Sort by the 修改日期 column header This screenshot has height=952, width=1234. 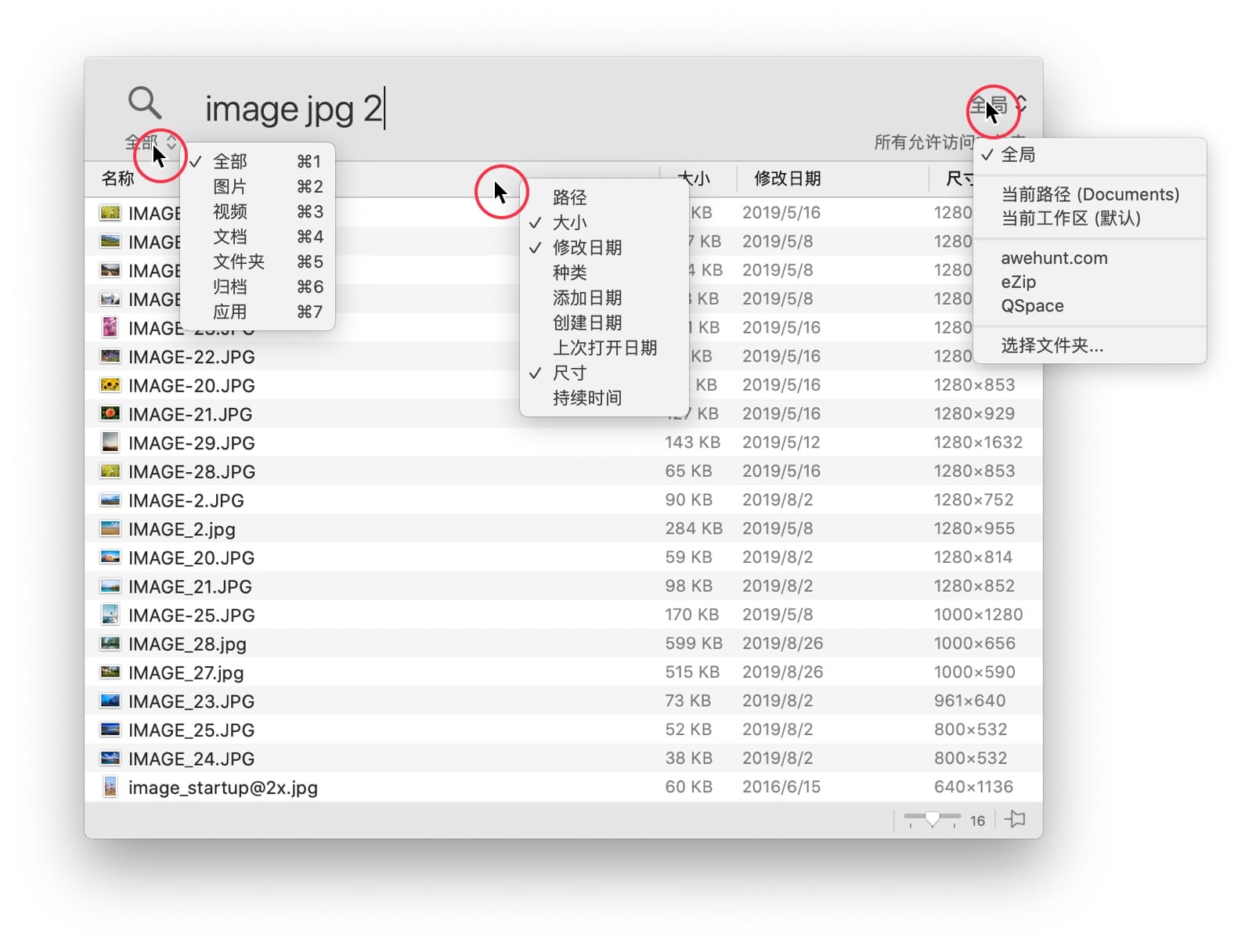tap(787, 178)
